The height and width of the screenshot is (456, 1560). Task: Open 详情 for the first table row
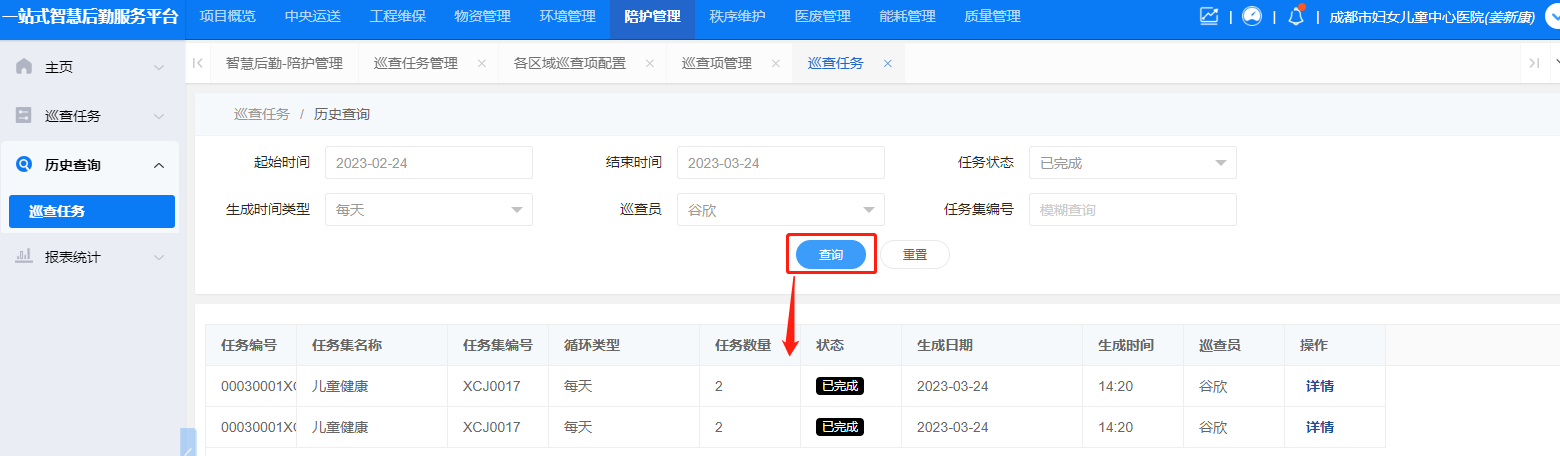tap(1320, 386)
